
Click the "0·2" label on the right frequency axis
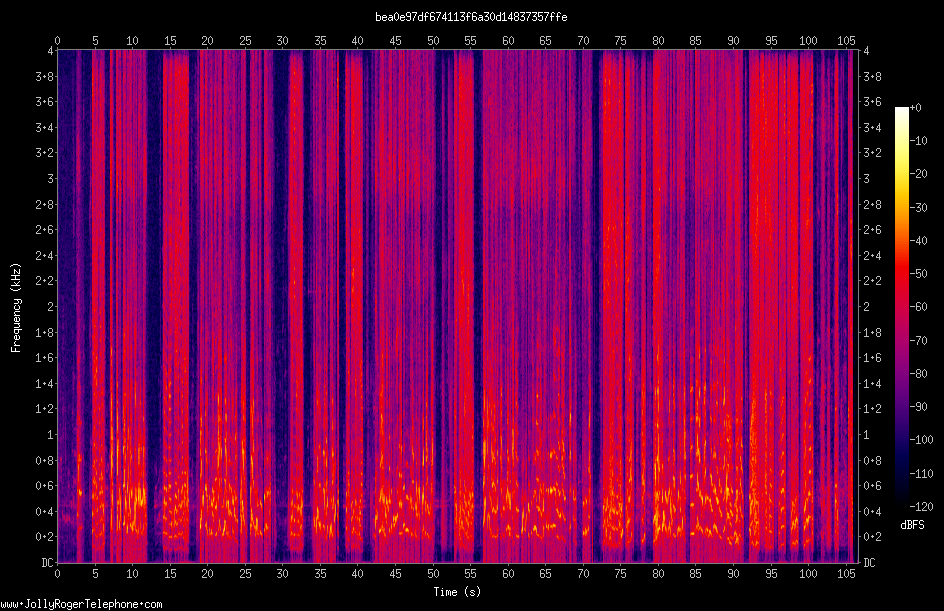872,537
